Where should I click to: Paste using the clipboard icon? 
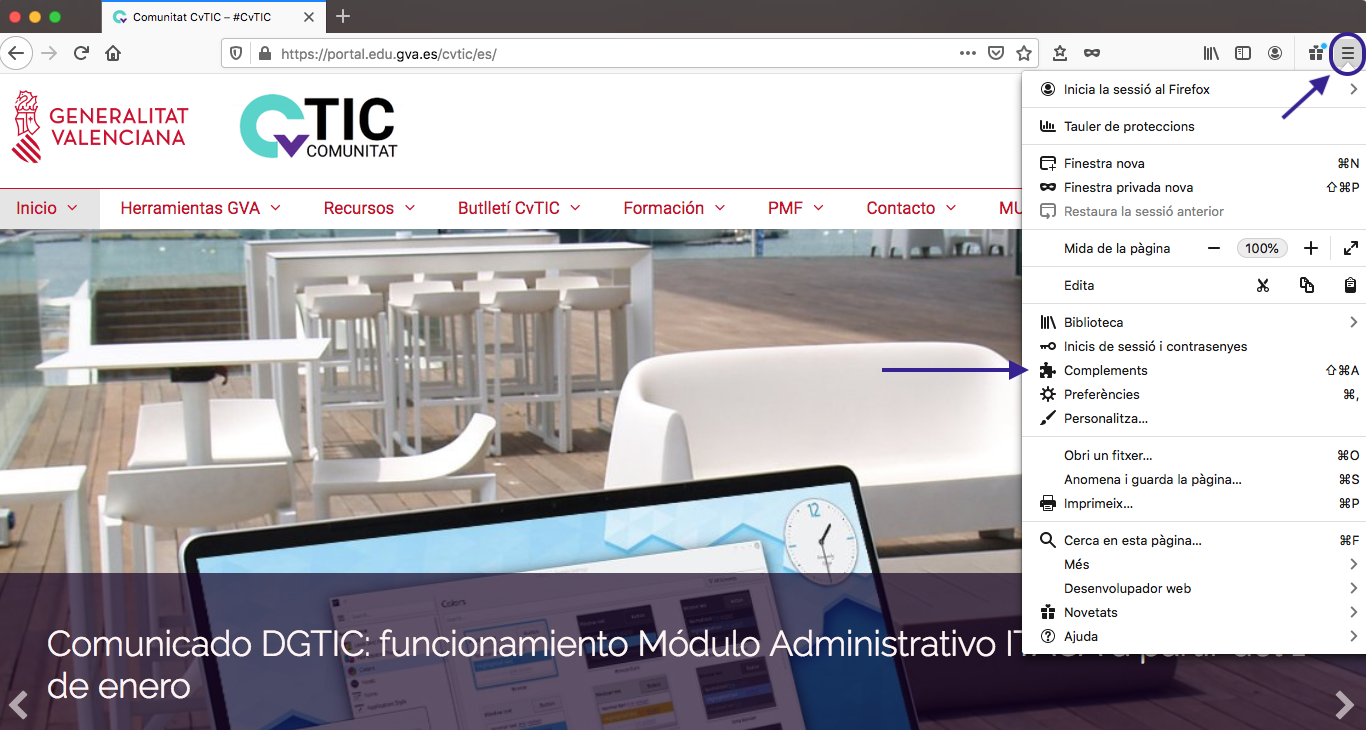(1350, 285)
